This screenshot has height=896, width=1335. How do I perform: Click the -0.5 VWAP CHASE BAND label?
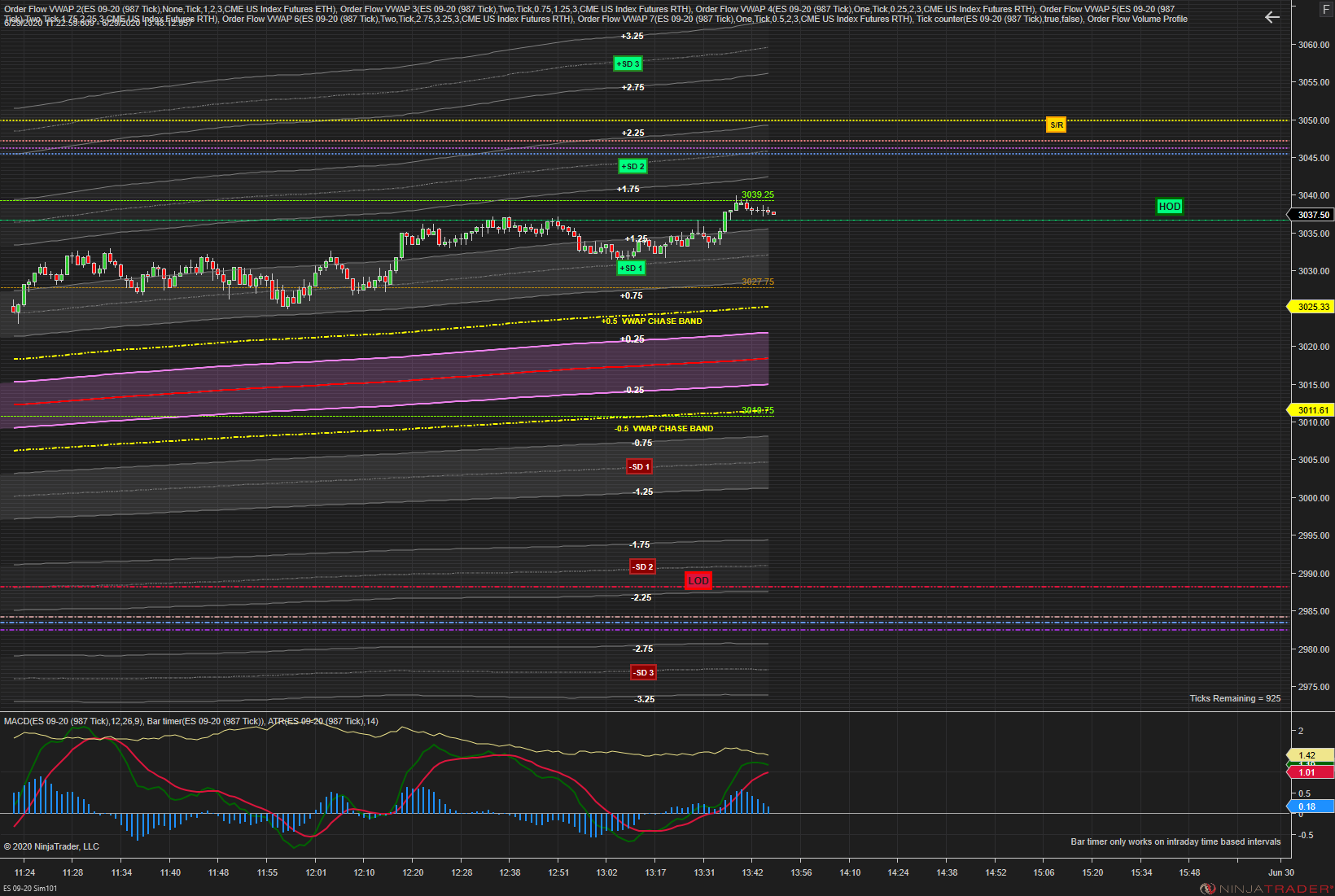[x=663, y=428]
